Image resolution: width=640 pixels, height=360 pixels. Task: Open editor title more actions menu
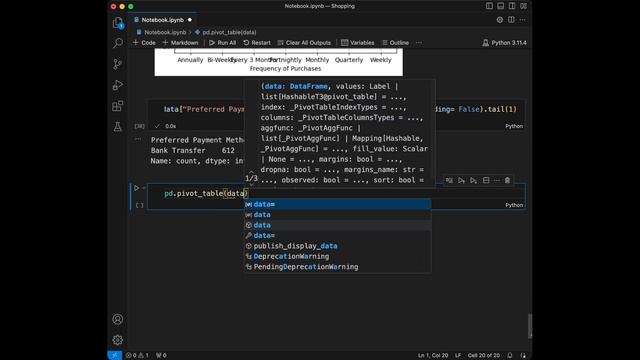click(x=522, y=20)
